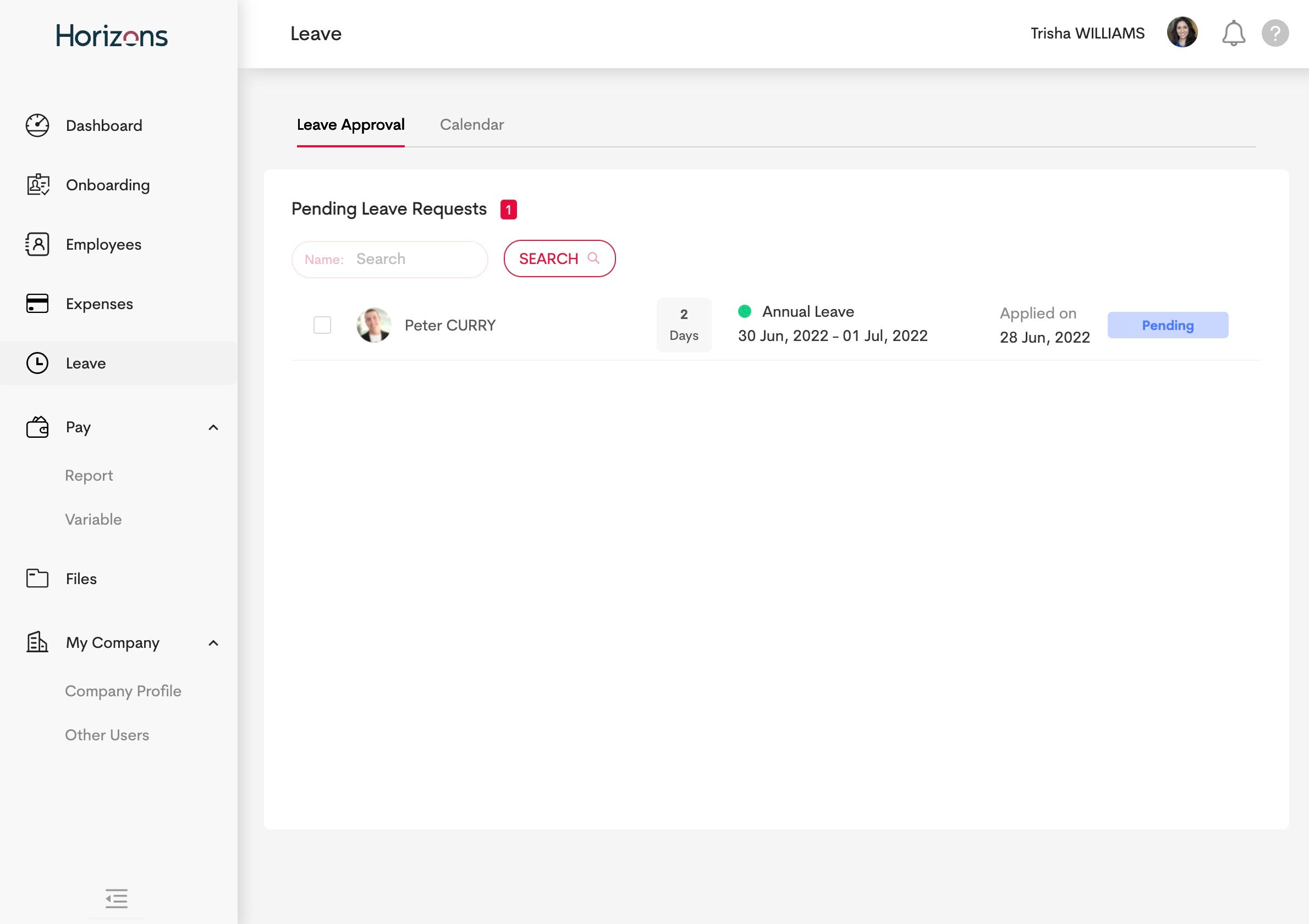Focus the Name search field

pyautogui.click(x=416, y=260)
